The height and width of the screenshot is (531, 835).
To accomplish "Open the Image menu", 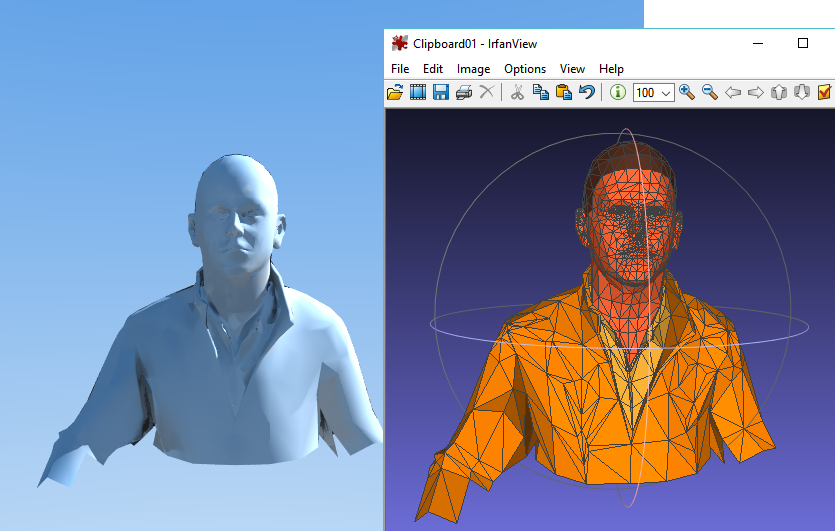I will point(473,69).
